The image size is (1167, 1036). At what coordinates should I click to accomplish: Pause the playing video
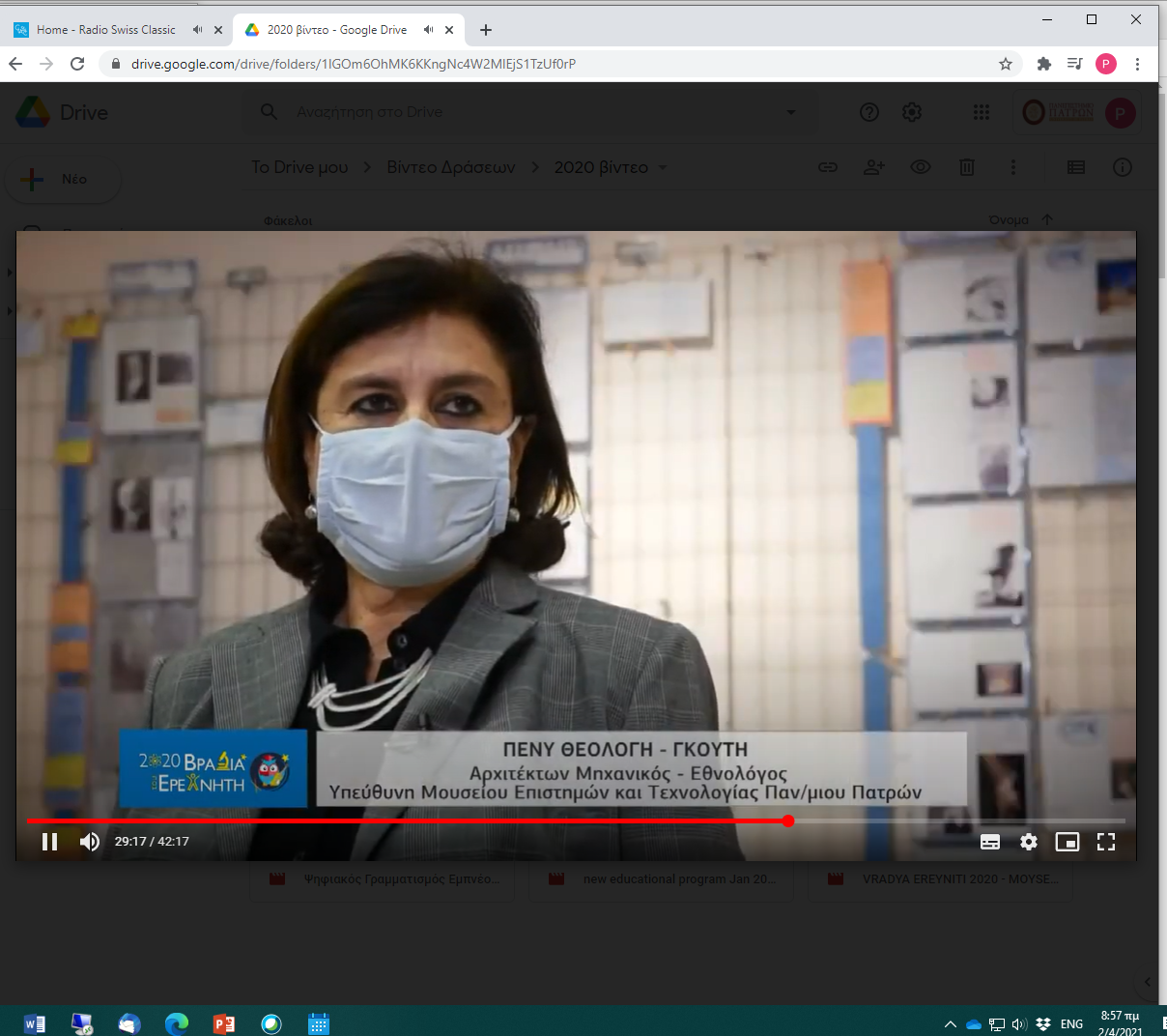pyautogui.click(x=49, y=842)
